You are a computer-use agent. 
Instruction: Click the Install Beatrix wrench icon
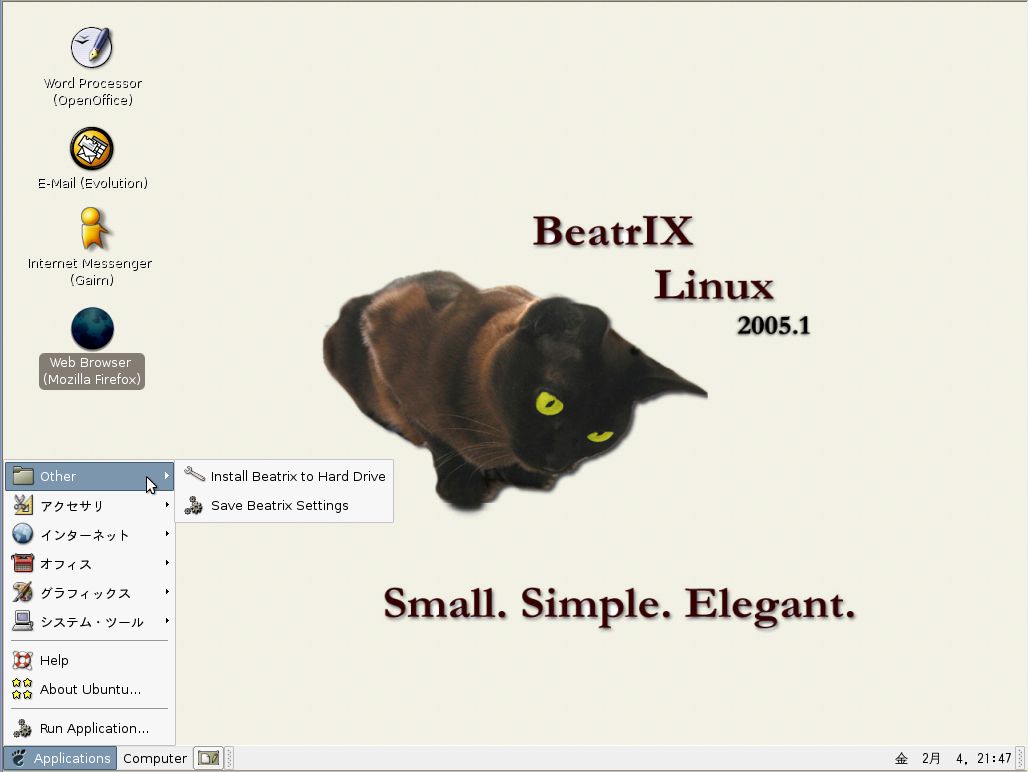[194, 475]
